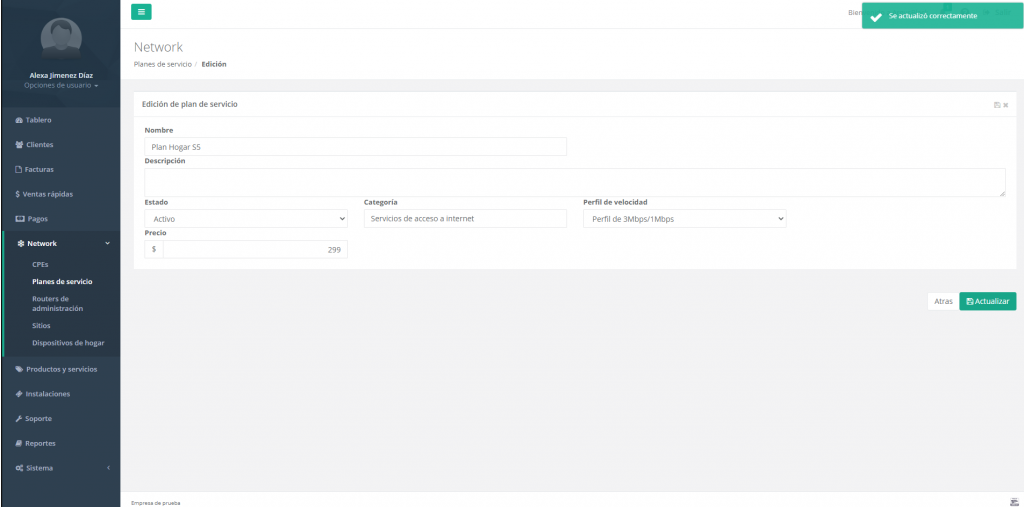Click the Sistema gears icon
The width and height of the screenshot is (1024, 507).
[20, 468]
